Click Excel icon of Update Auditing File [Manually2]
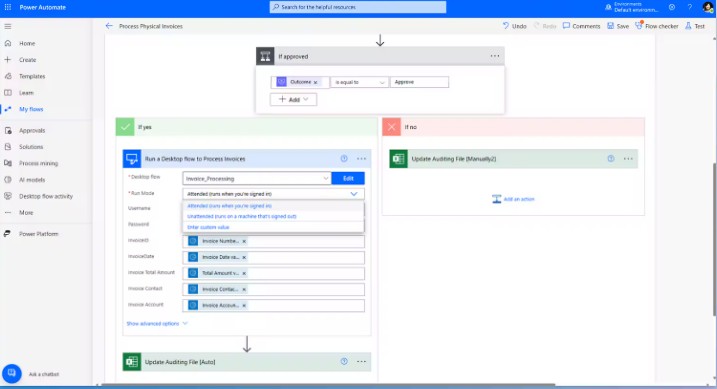The width and height of the screenshot is (717, 389). click(398, 159)
